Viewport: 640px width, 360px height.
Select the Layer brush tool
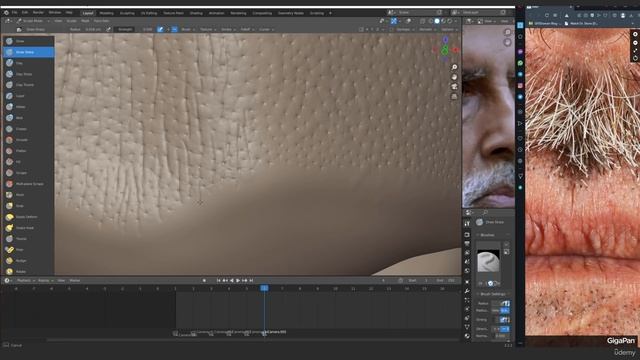tap(28, 96)
